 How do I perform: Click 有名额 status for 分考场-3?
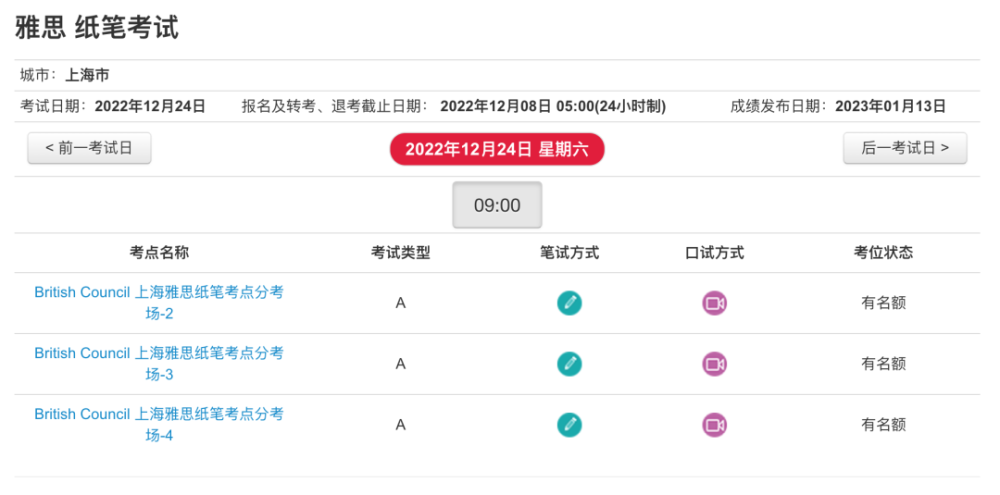click(884, 364)
